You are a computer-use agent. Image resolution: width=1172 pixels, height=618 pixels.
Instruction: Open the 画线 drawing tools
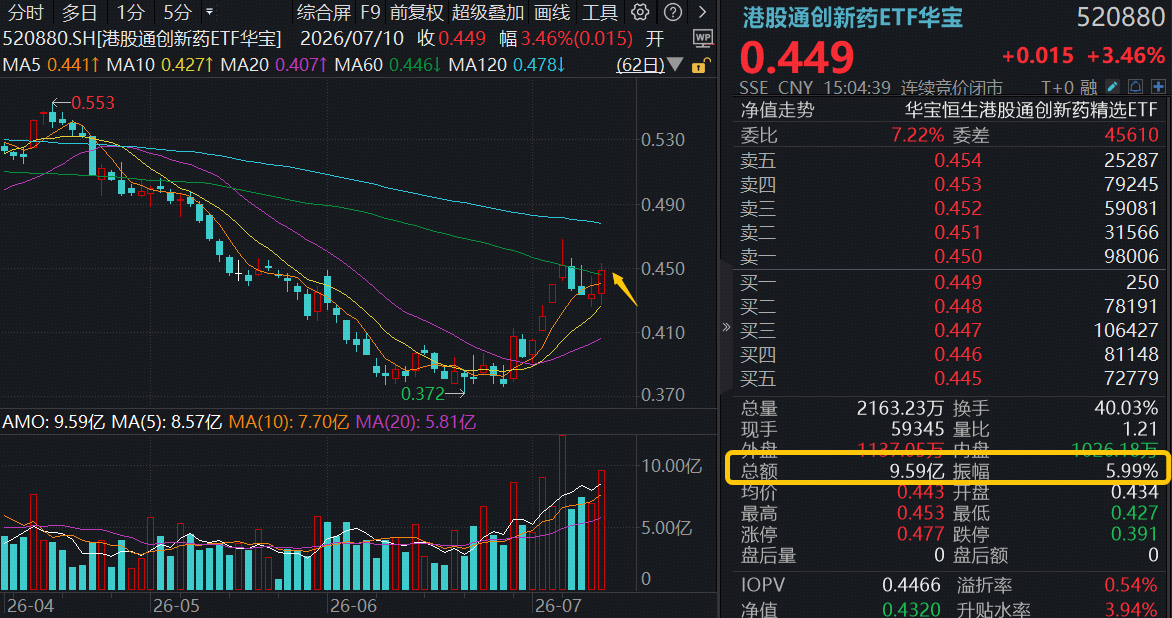(x=552, y=13)
